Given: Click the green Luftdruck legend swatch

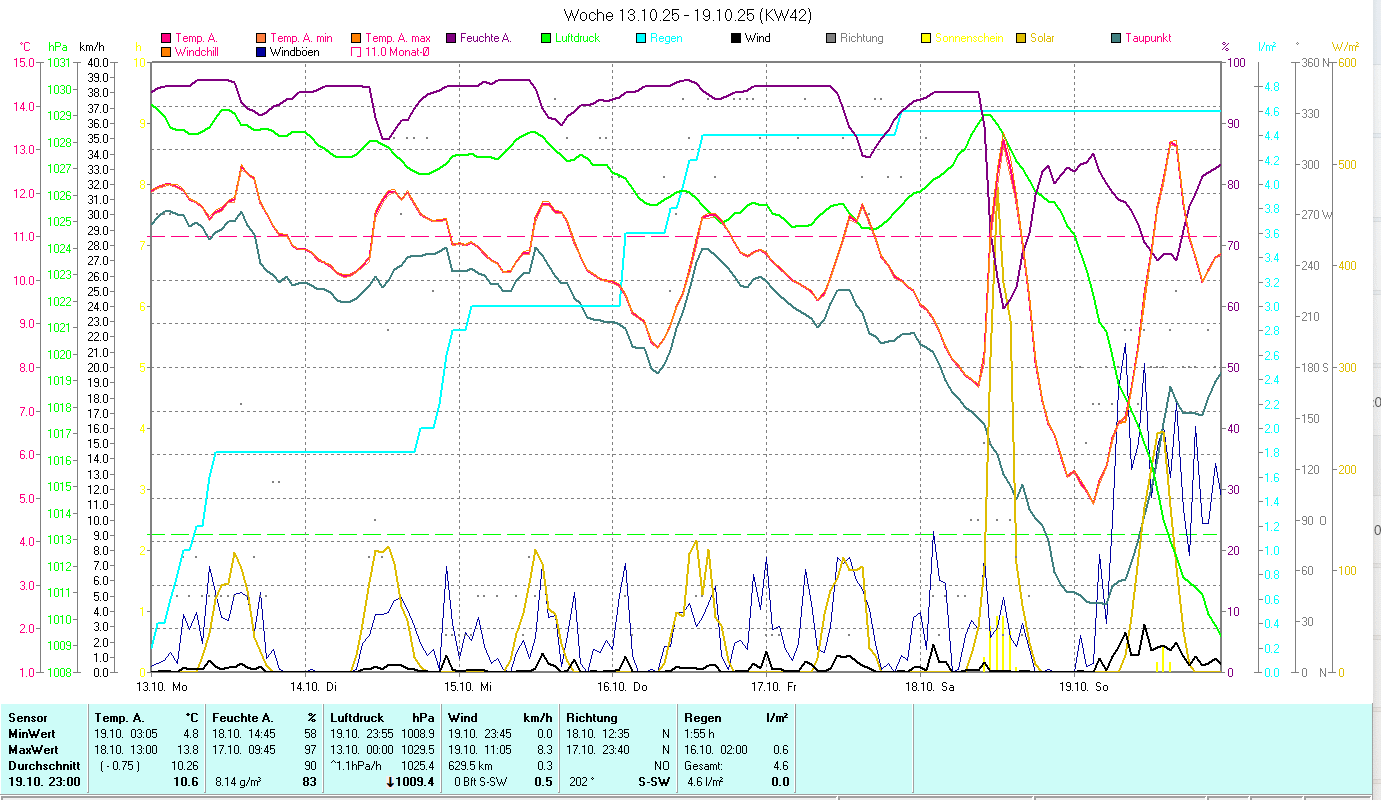Looking at the screenshot, I should 546,38.
